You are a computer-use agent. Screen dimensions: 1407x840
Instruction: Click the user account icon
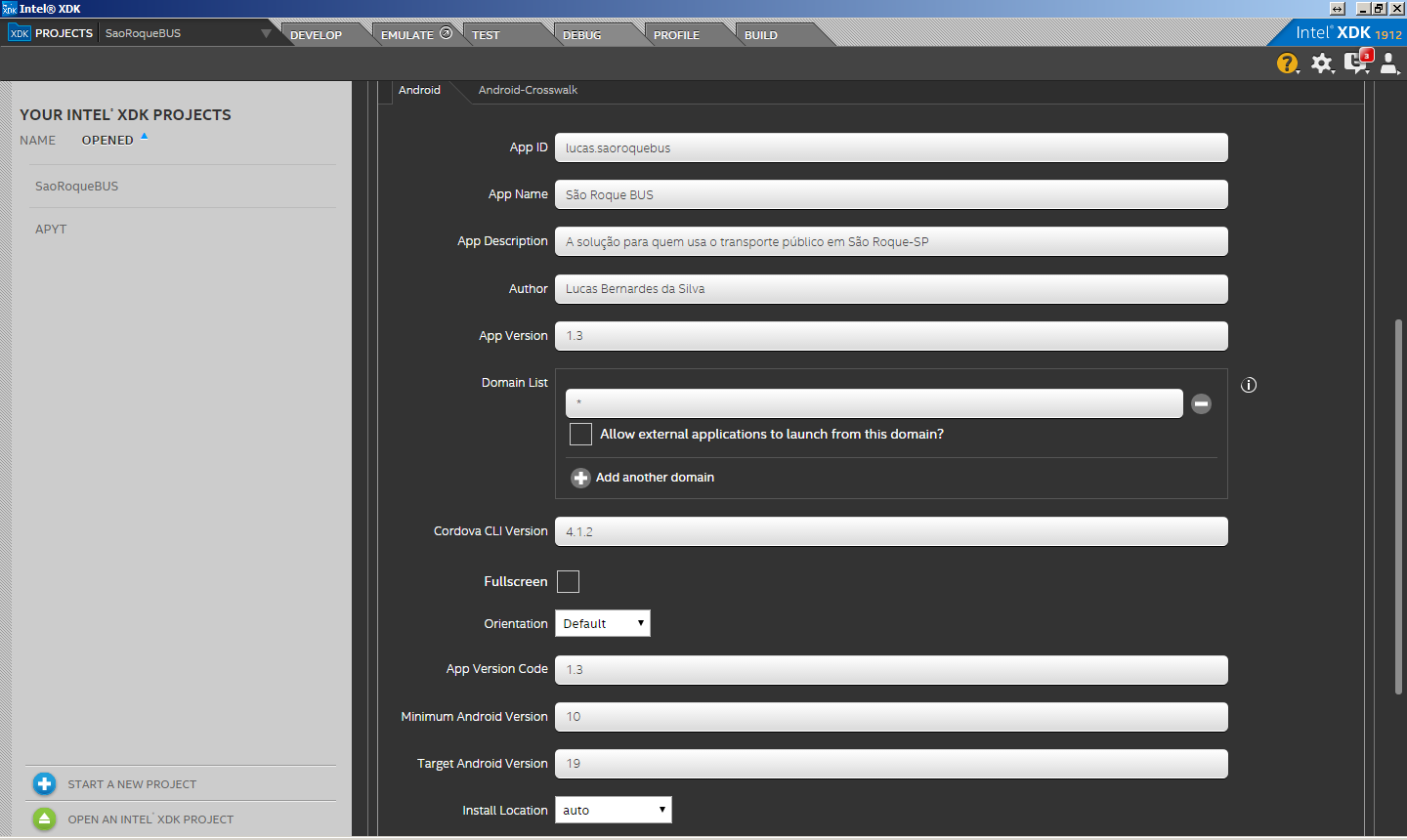pos(1388,63)
